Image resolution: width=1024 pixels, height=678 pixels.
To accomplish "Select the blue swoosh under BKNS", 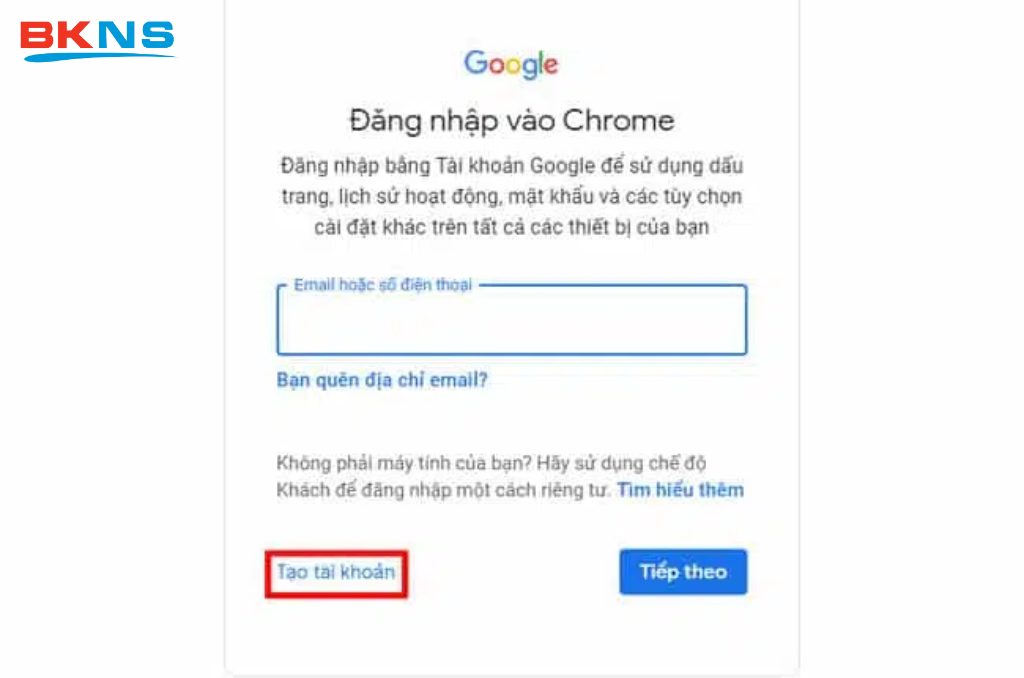I will [x=99, y=57].
